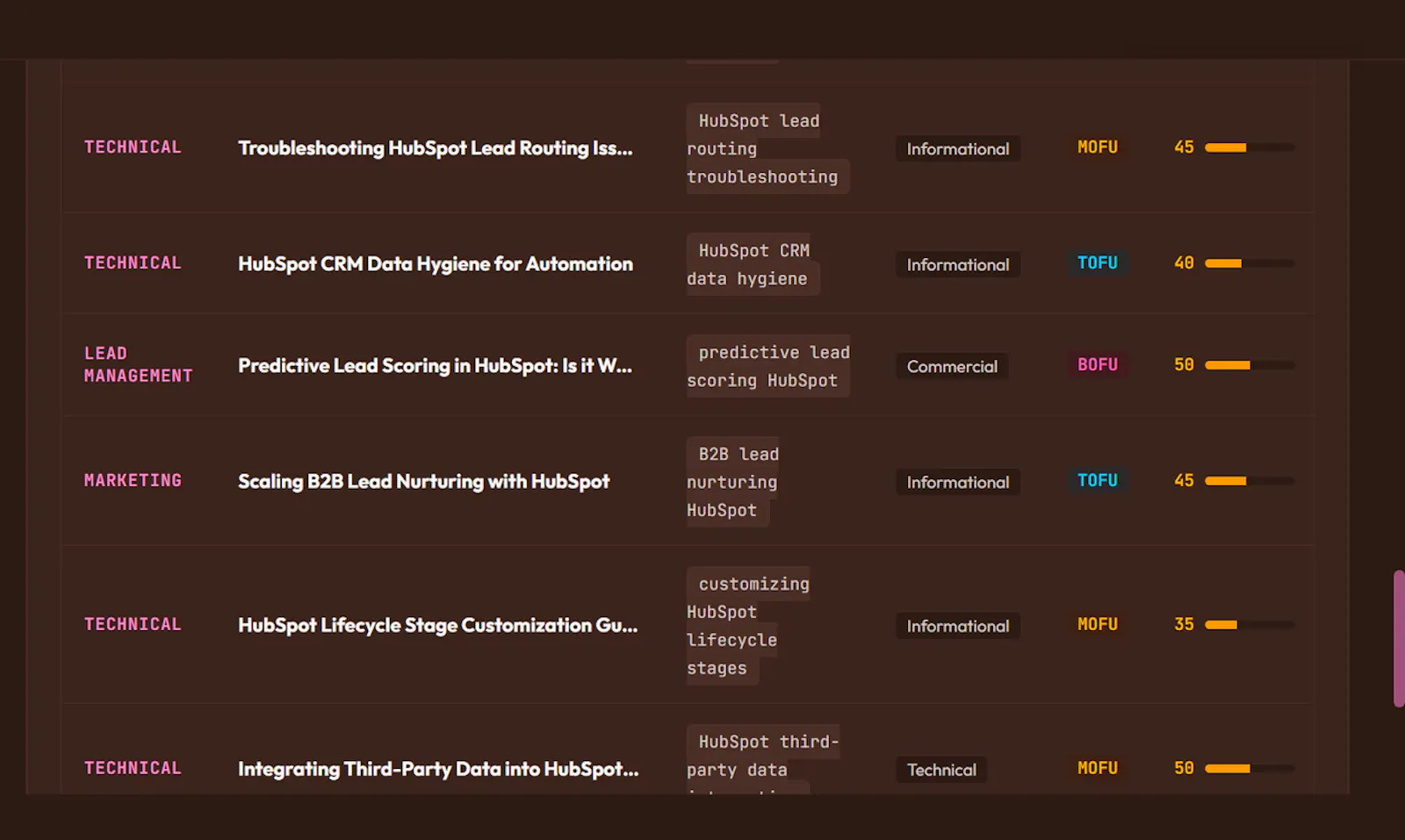Click score value 35

pyautogui.click(x=1184, y=625)
